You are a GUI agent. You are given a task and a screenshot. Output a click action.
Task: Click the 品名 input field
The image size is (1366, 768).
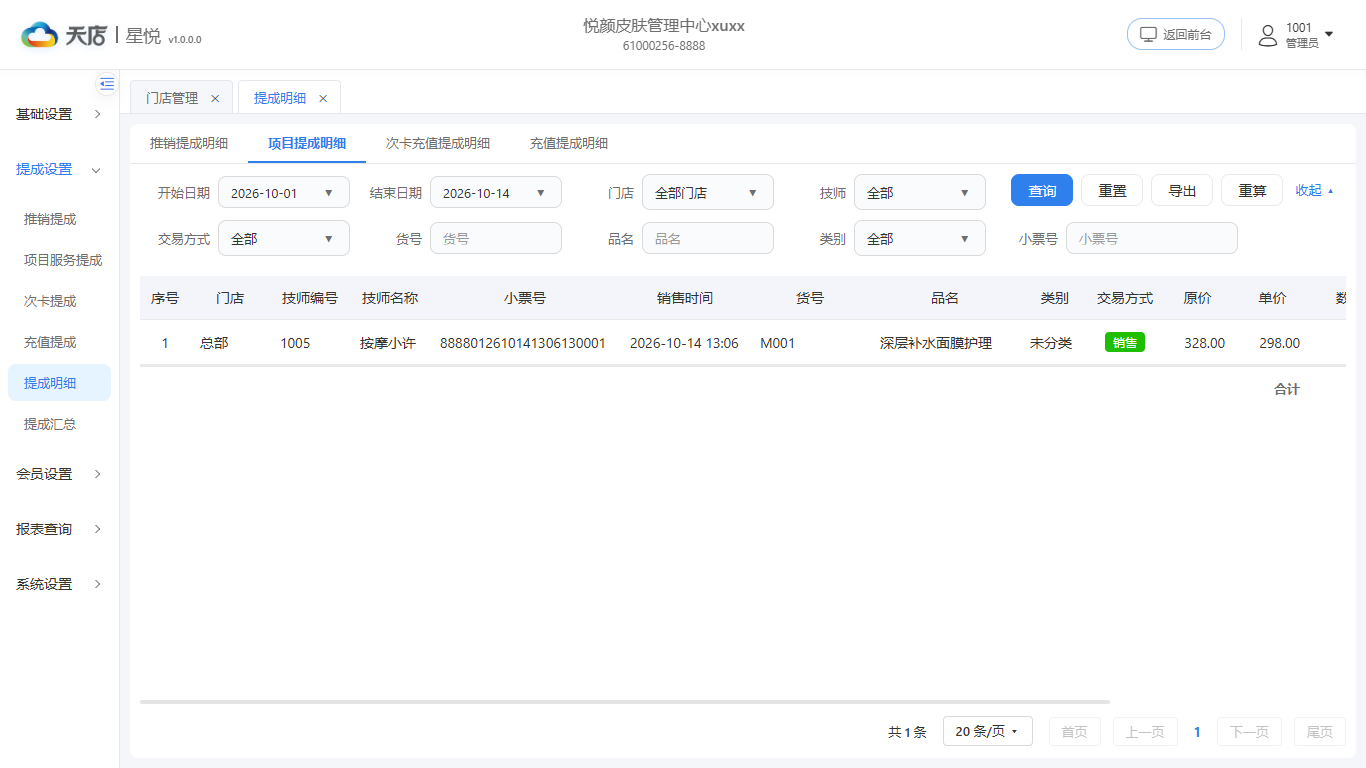[708, 238]
